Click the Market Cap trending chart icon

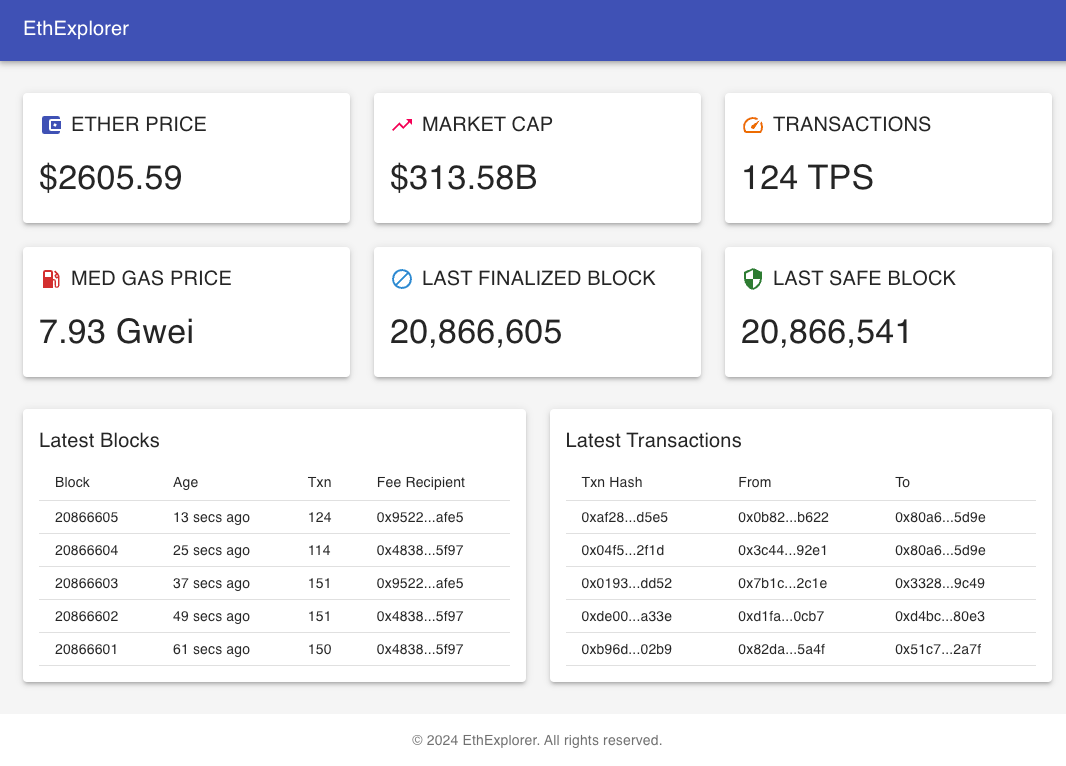[x=400, y=124]
